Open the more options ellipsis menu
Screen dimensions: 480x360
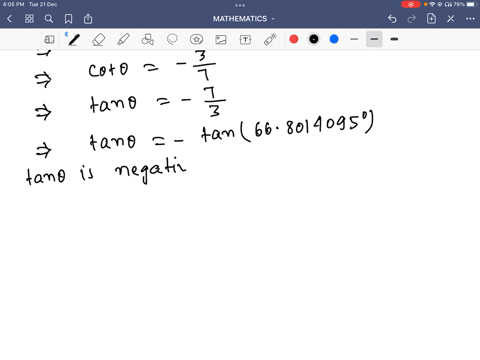point(470,19)
